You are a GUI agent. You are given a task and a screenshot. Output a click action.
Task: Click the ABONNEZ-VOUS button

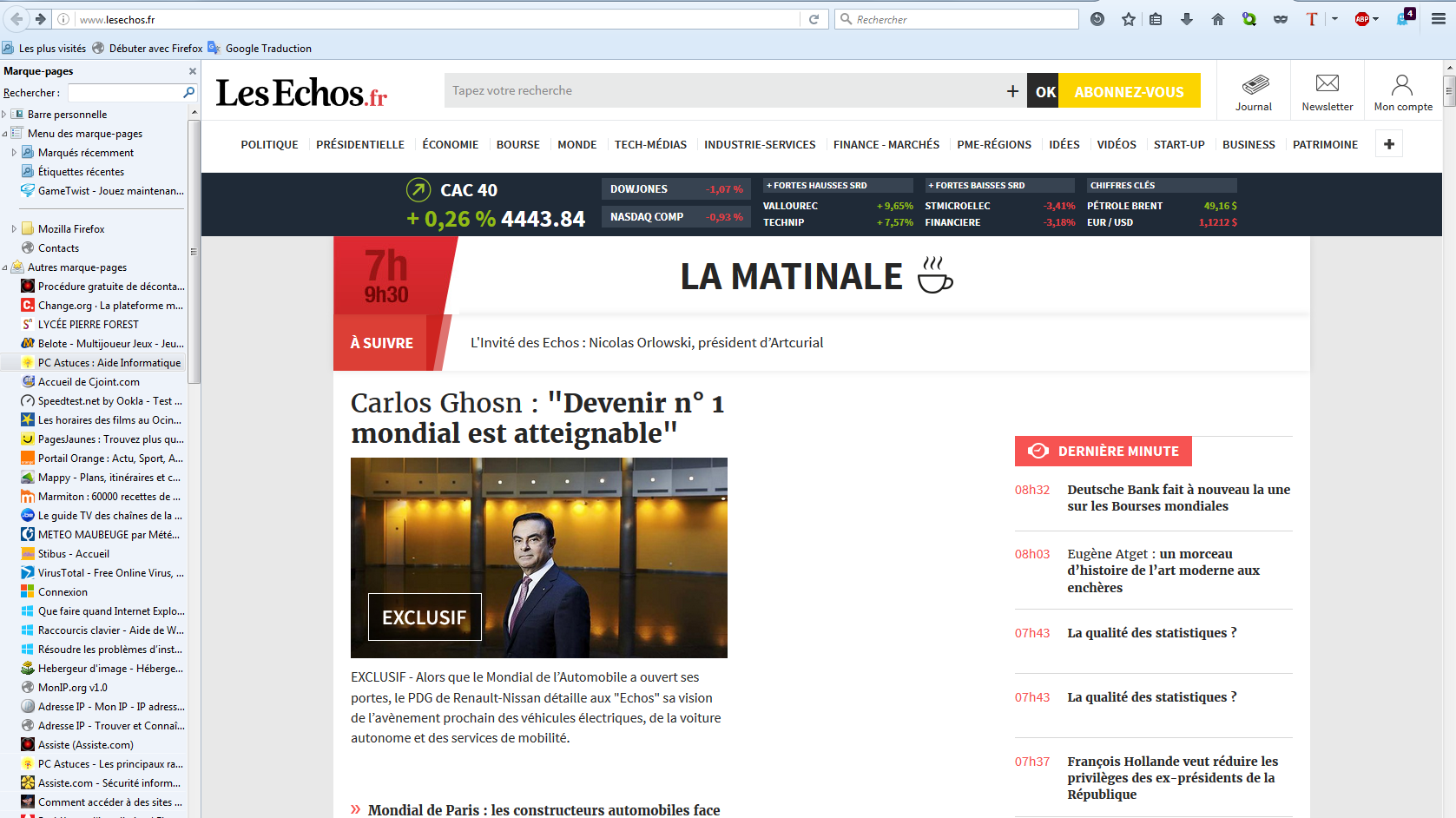1129,91
